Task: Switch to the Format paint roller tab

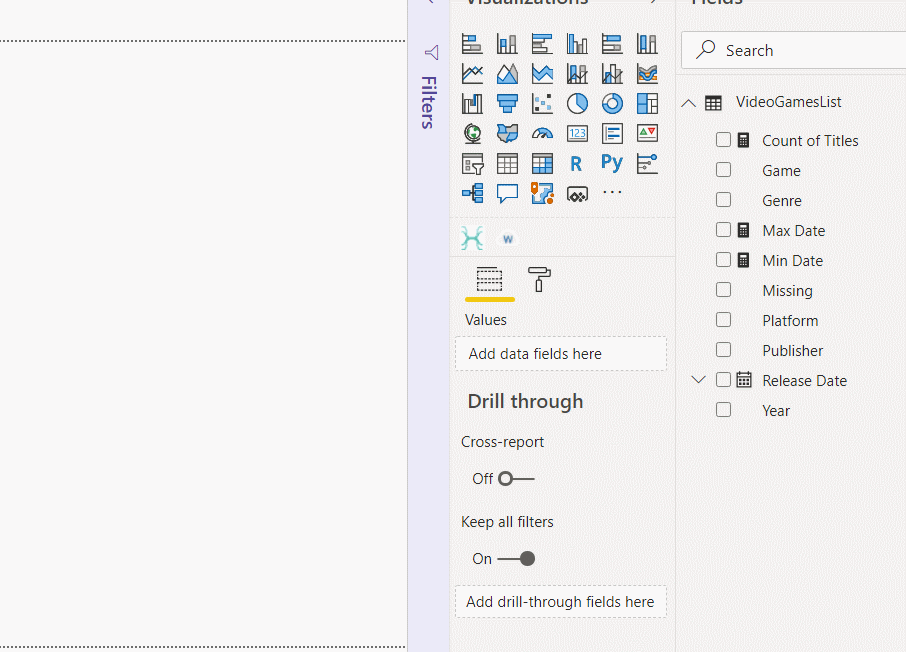Action: [539, 280]
